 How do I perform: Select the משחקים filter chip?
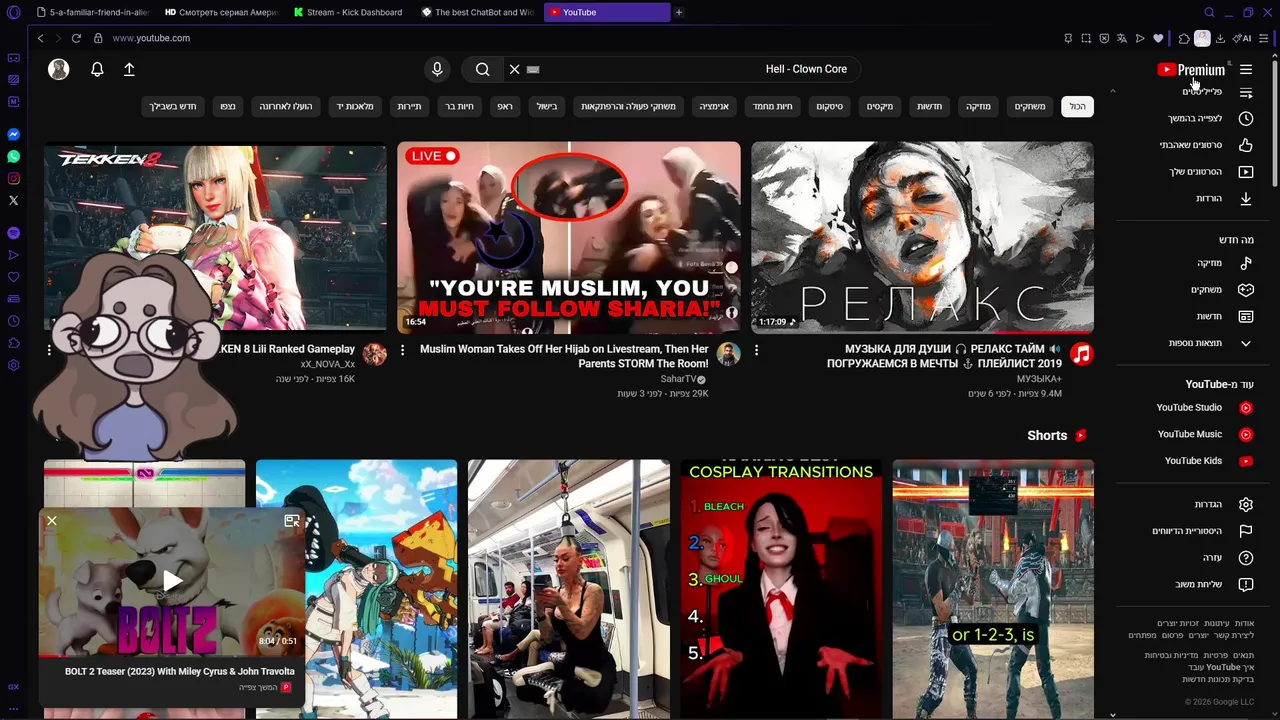point(1030,106)
